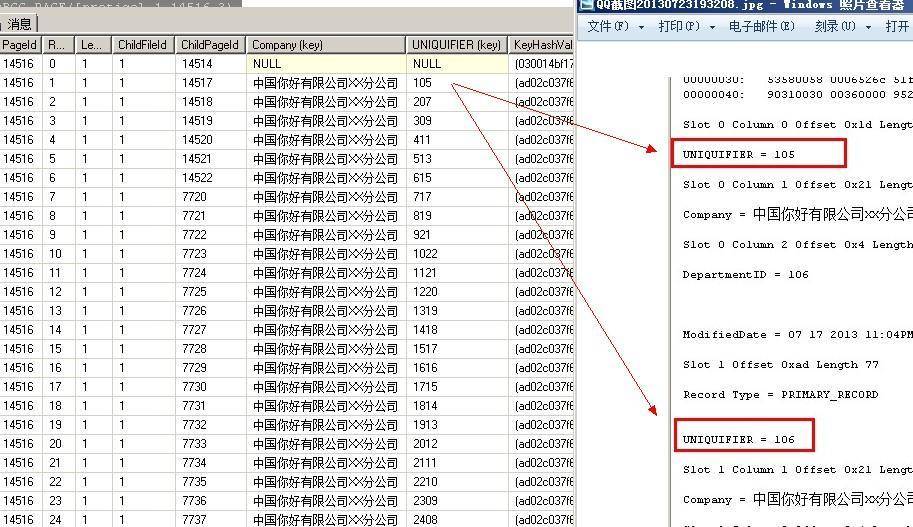Viewport: 913px width, 527px height.
Task: Select ChildPageId cell 14514
Action: click(x=210, y=63)
